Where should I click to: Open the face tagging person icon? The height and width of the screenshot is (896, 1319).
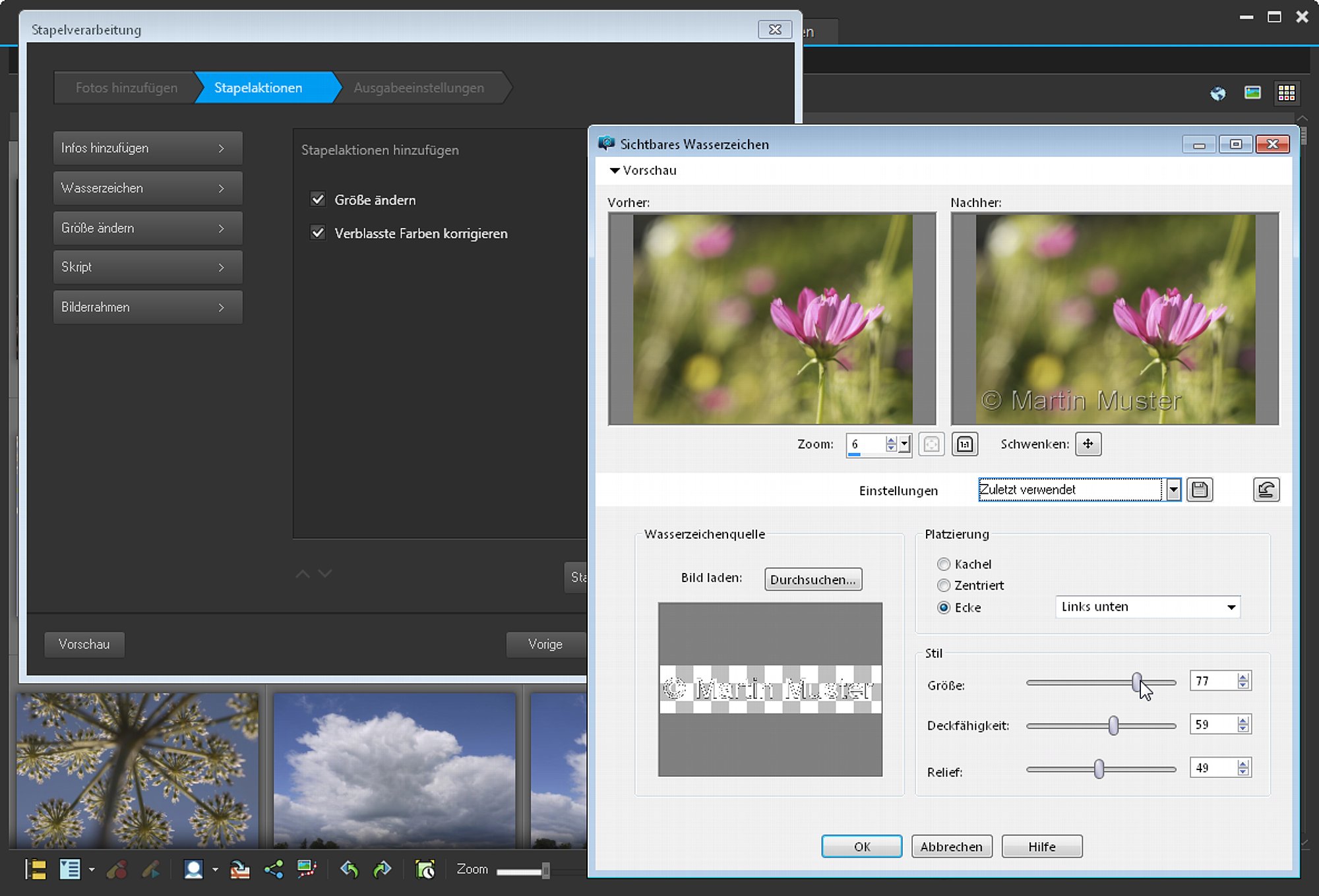pos(193,870)
